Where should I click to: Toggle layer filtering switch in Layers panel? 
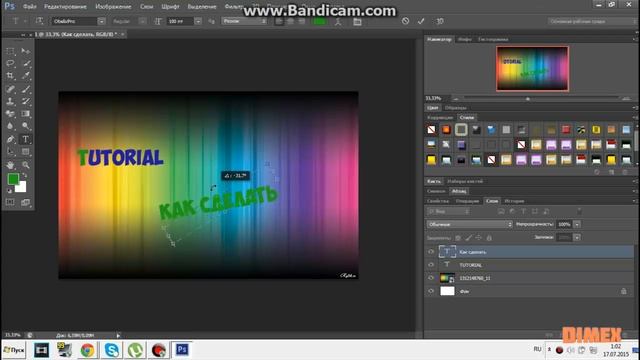(579, 211)
